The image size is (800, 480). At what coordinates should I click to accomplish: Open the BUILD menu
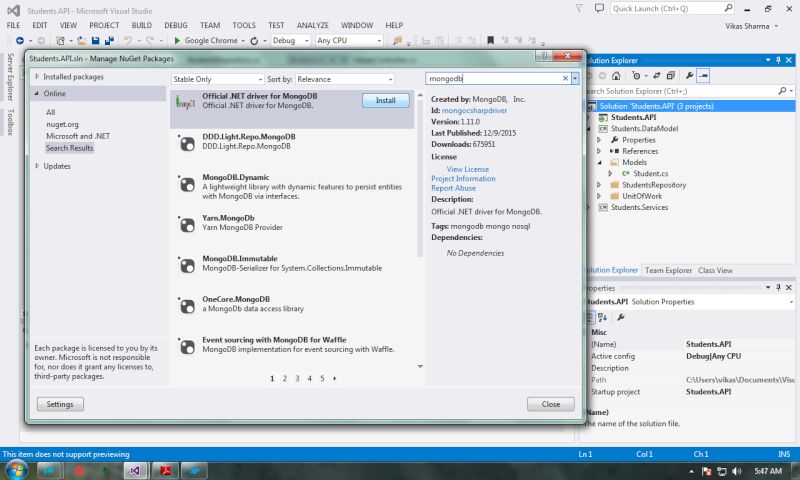pos(141,25)
